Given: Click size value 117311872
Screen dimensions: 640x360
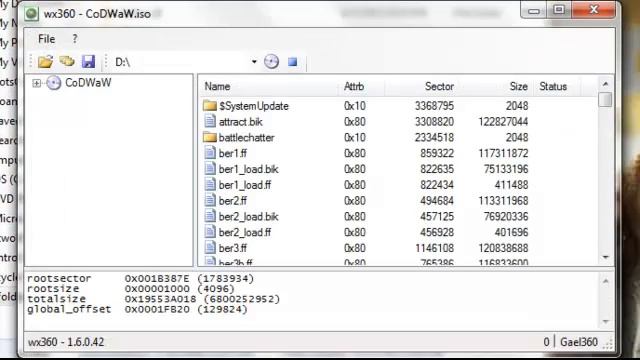Looking at the screenshot, I should [503, 153].
